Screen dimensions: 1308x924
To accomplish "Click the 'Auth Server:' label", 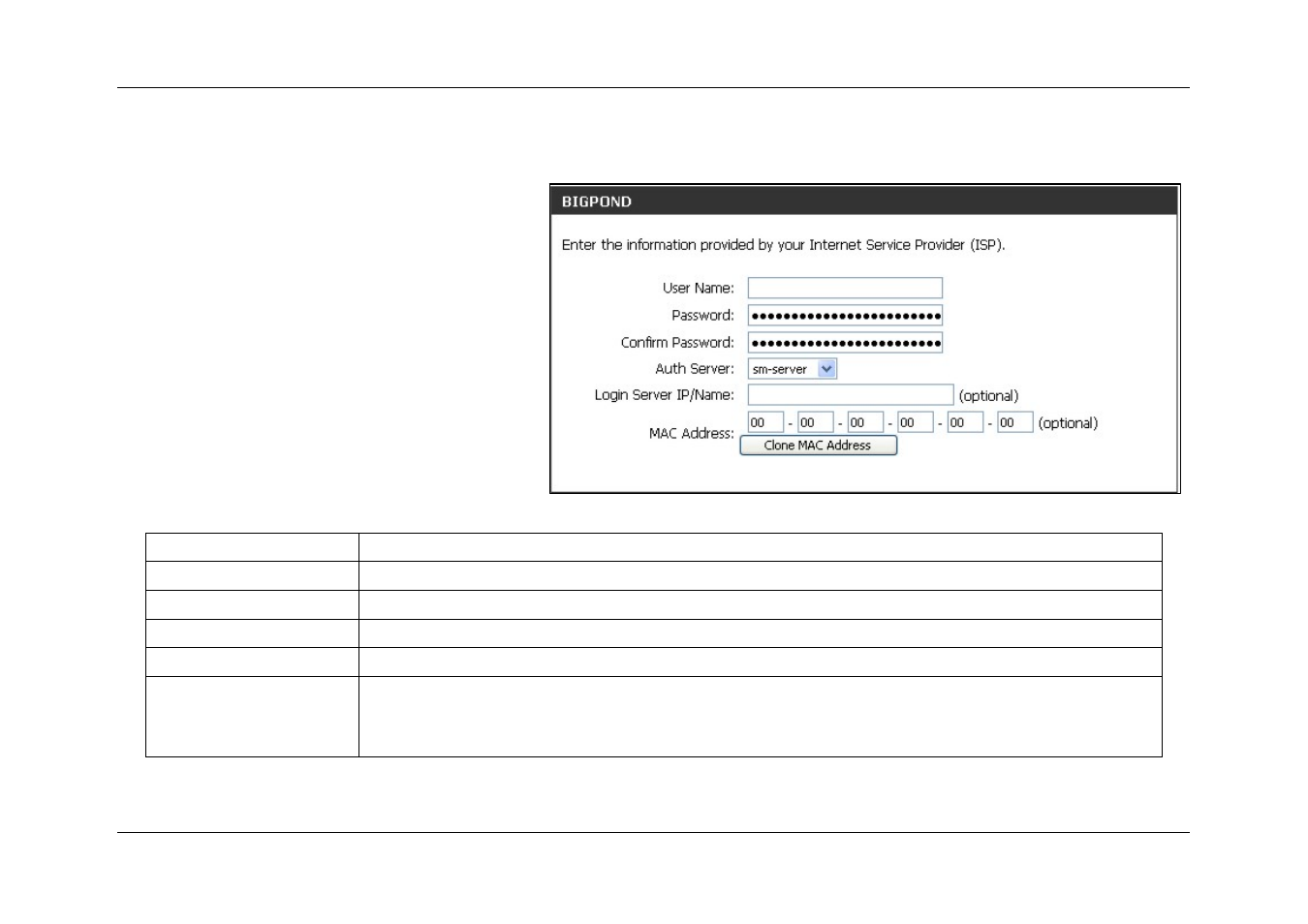I will (x=695, y=369).
